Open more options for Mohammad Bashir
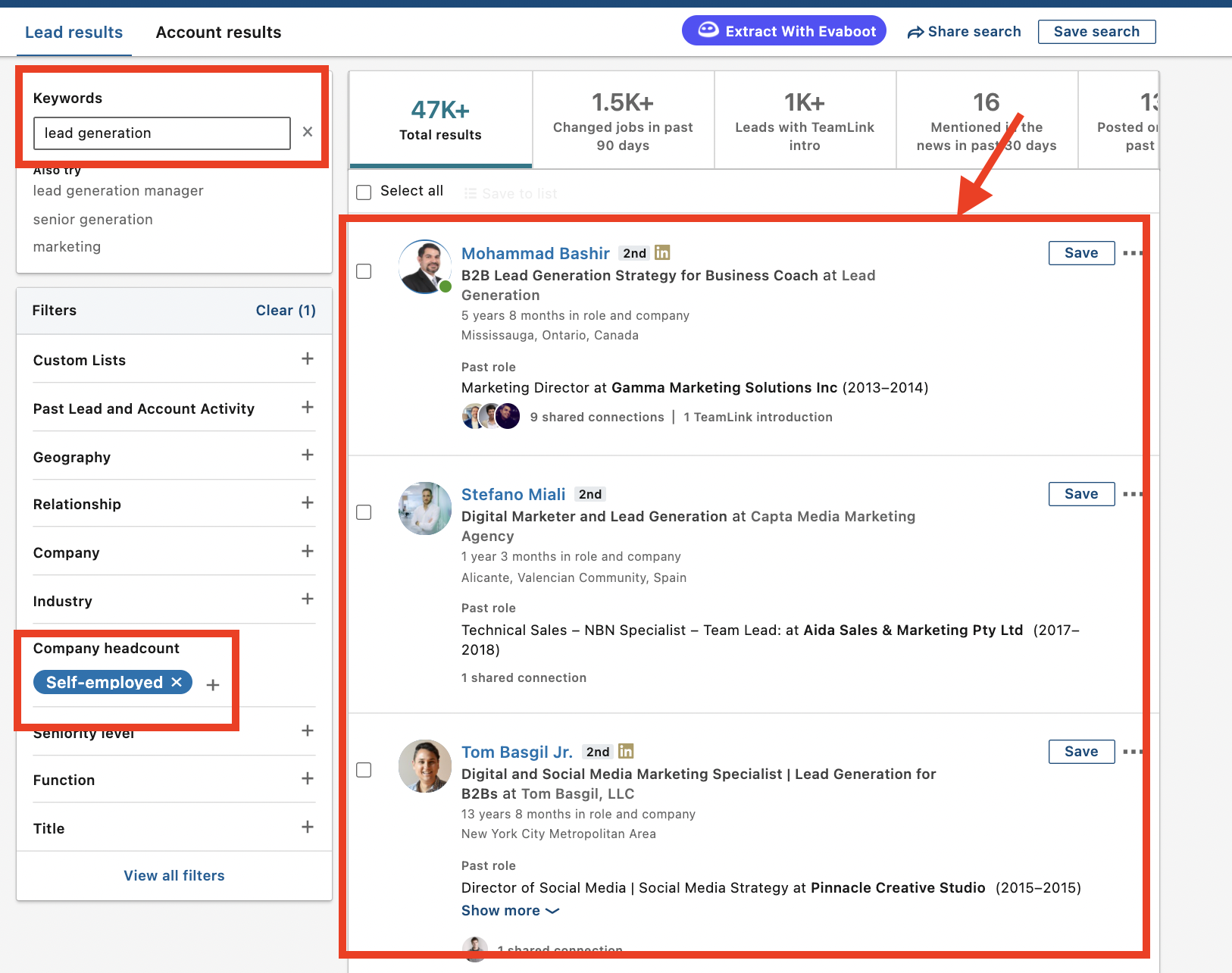Image resolution: width=1232 pixels, height=973 pixels. click(1133, 253)
